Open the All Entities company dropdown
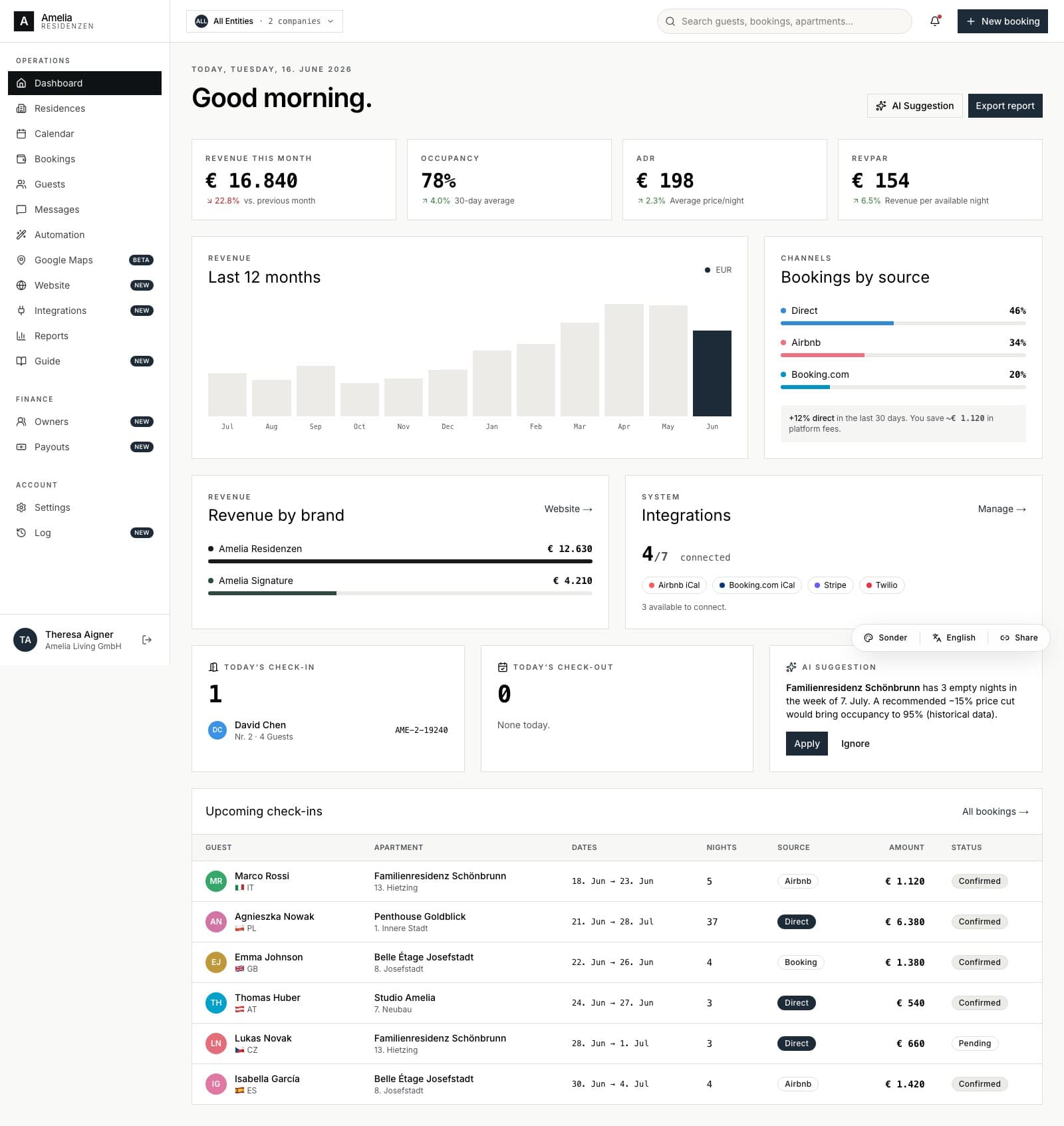This screenshot has height=1126, width=1064. point(265,21)
